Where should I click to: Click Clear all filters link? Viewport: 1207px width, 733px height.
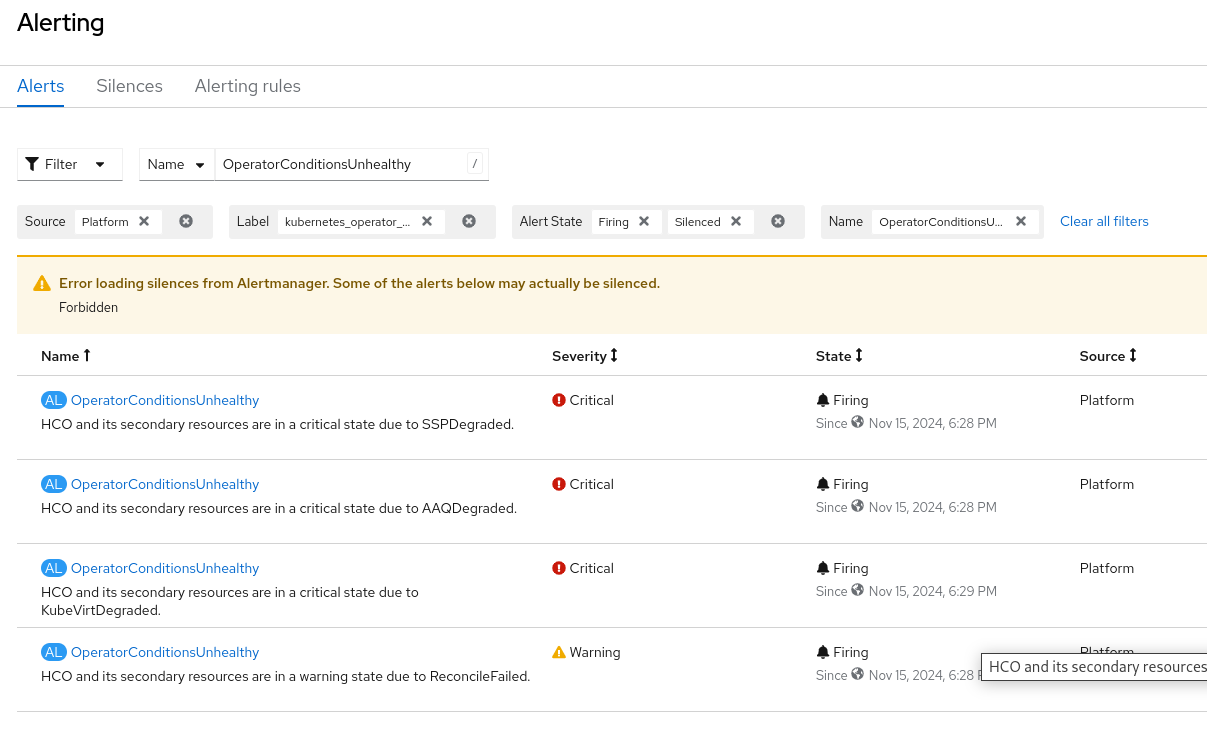1104,221
